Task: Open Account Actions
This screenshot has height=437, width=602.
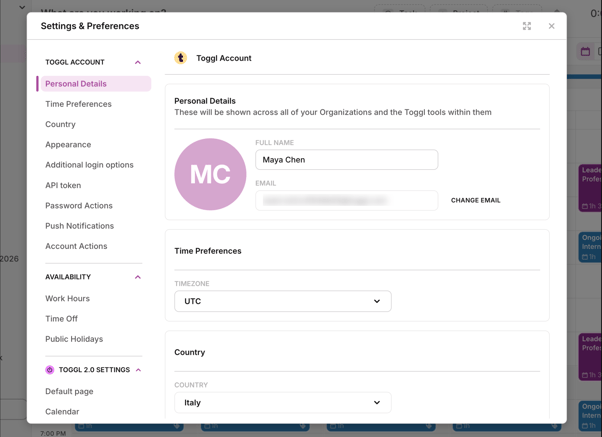Action: pos(76,246)
